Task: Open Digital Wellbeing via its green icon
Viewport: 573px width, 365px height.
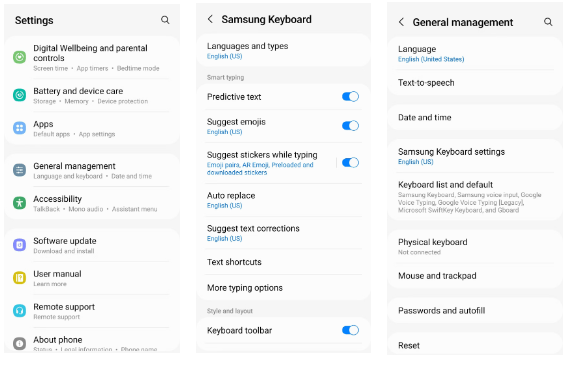Action: pyautogui.click(x=19, y=57)
